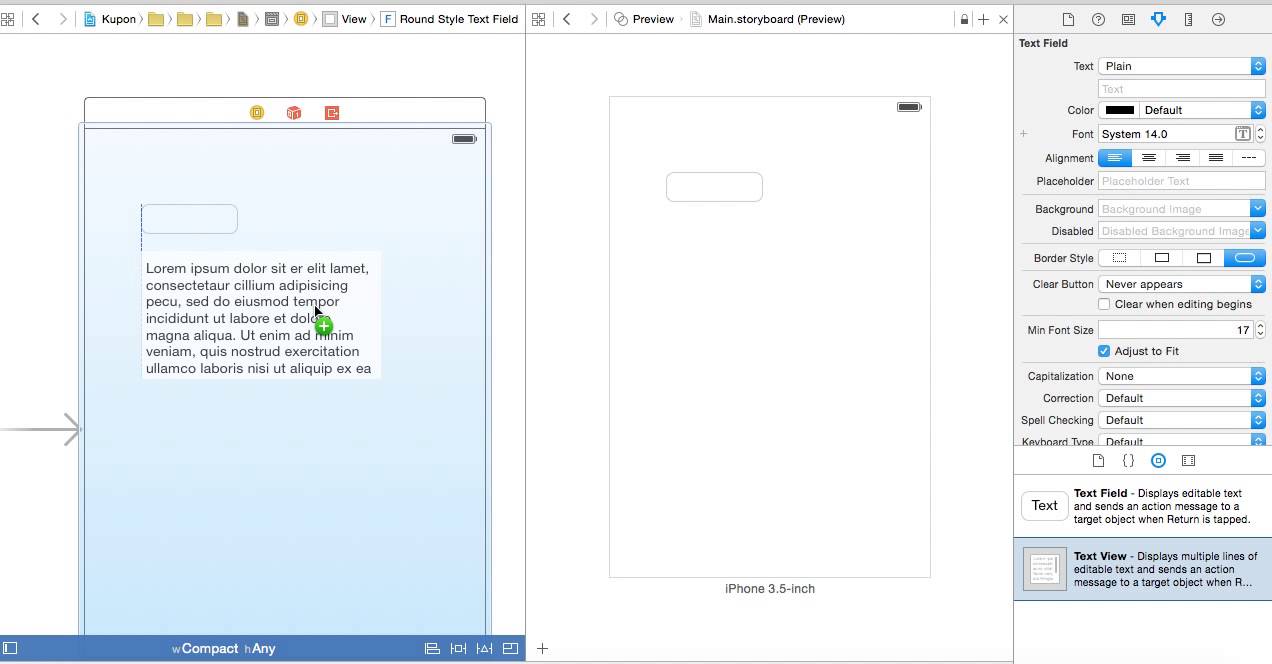Select bezel border style

tap(1204, 258)
